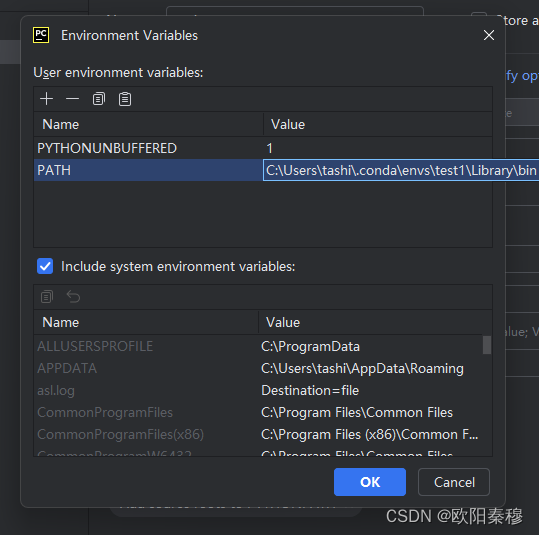Click the PyCharm logo in title bar
The width and height of the screenshot is (539, 535).
41,35
